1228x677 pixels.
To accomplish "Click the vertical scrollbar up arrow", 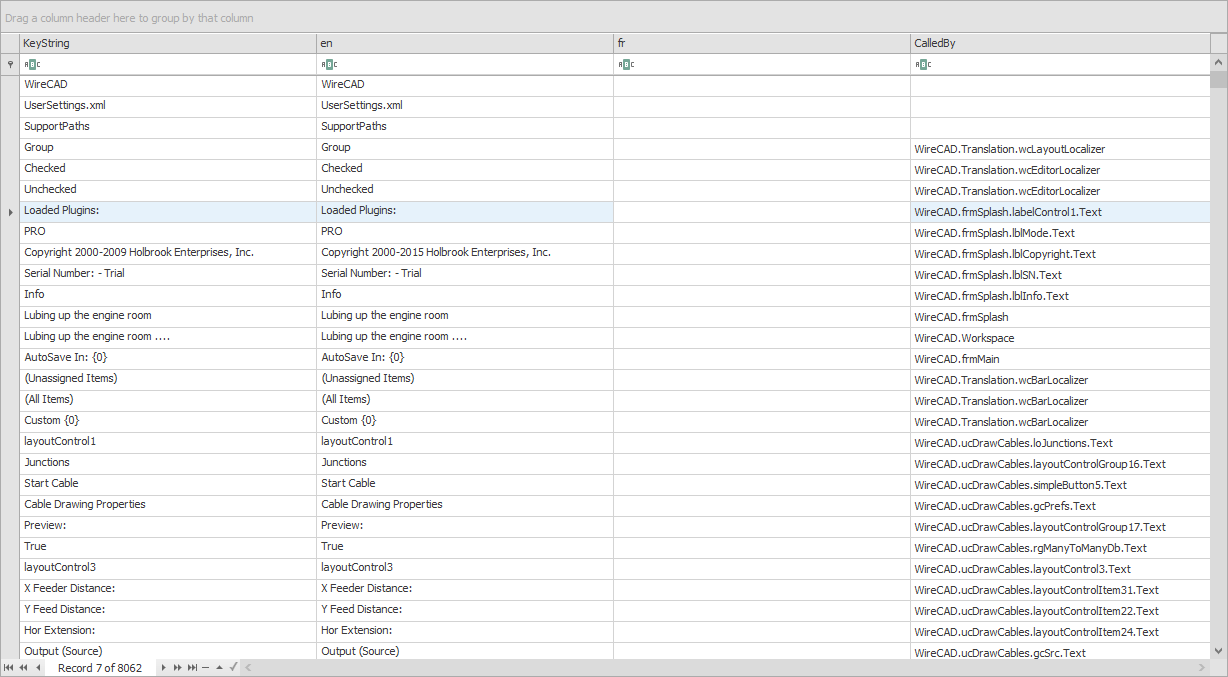I will coord(1219,63).
